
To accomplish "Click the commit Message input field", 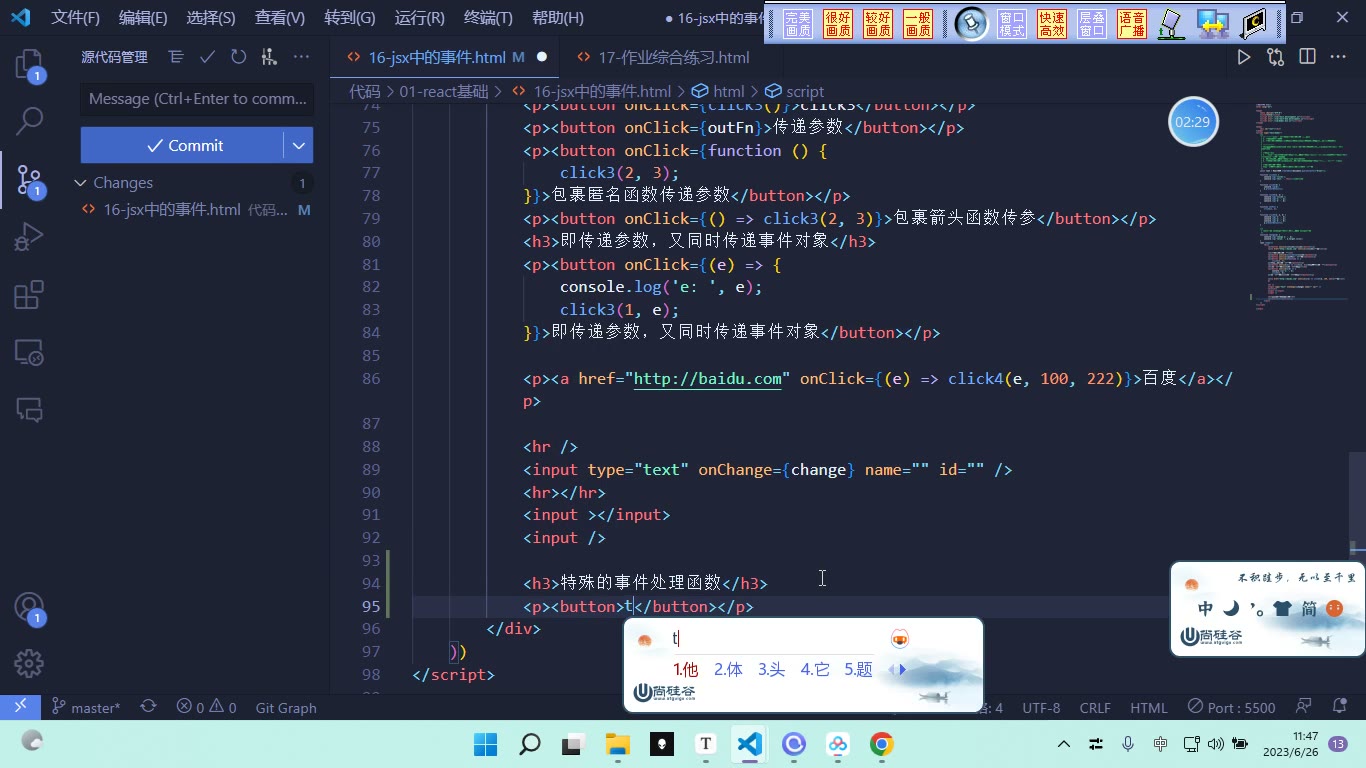I will [x=197, y=99].
